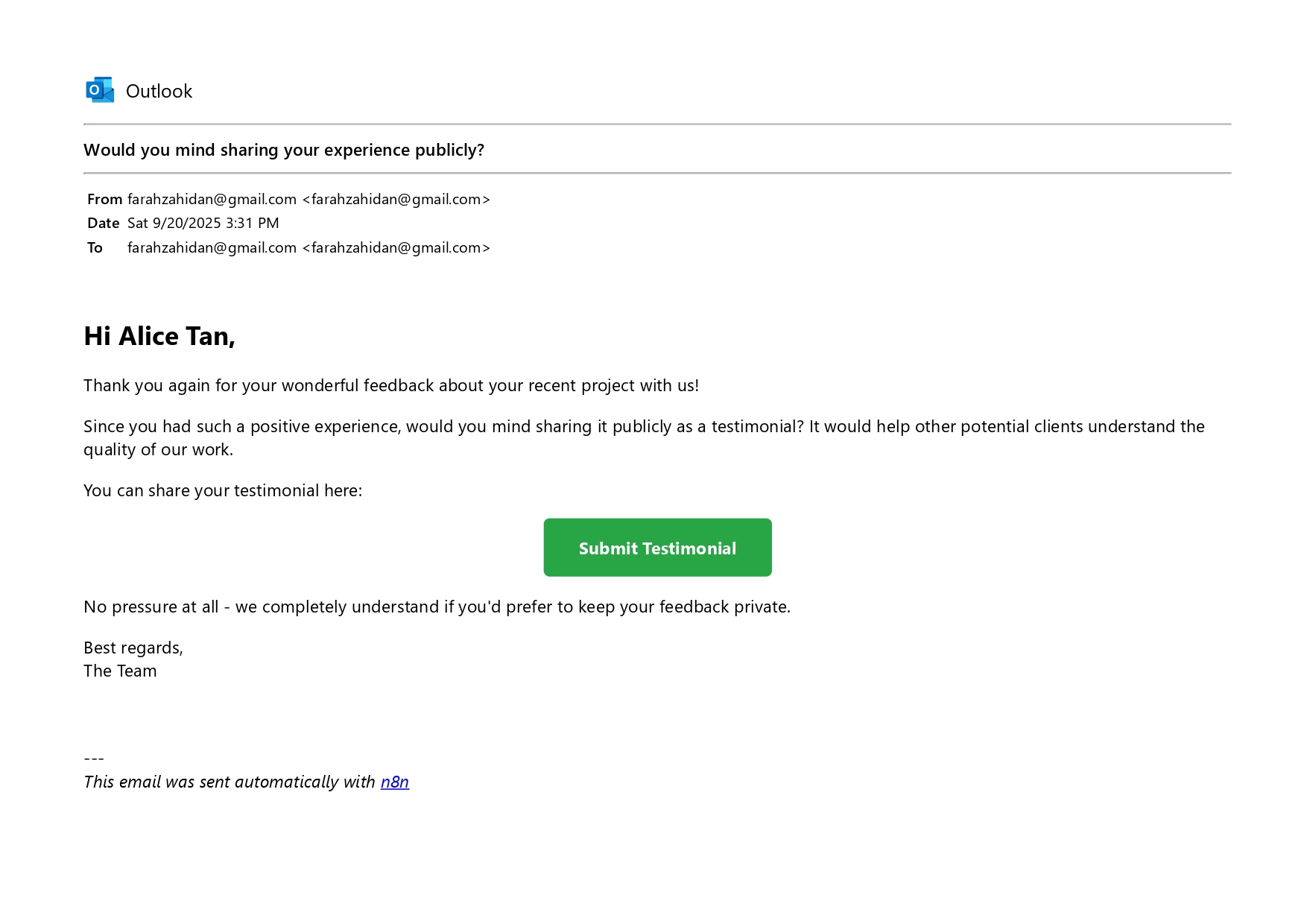Click the Best regards closing line
This screenshot has width=1307, height=924.
coord(133,648)
